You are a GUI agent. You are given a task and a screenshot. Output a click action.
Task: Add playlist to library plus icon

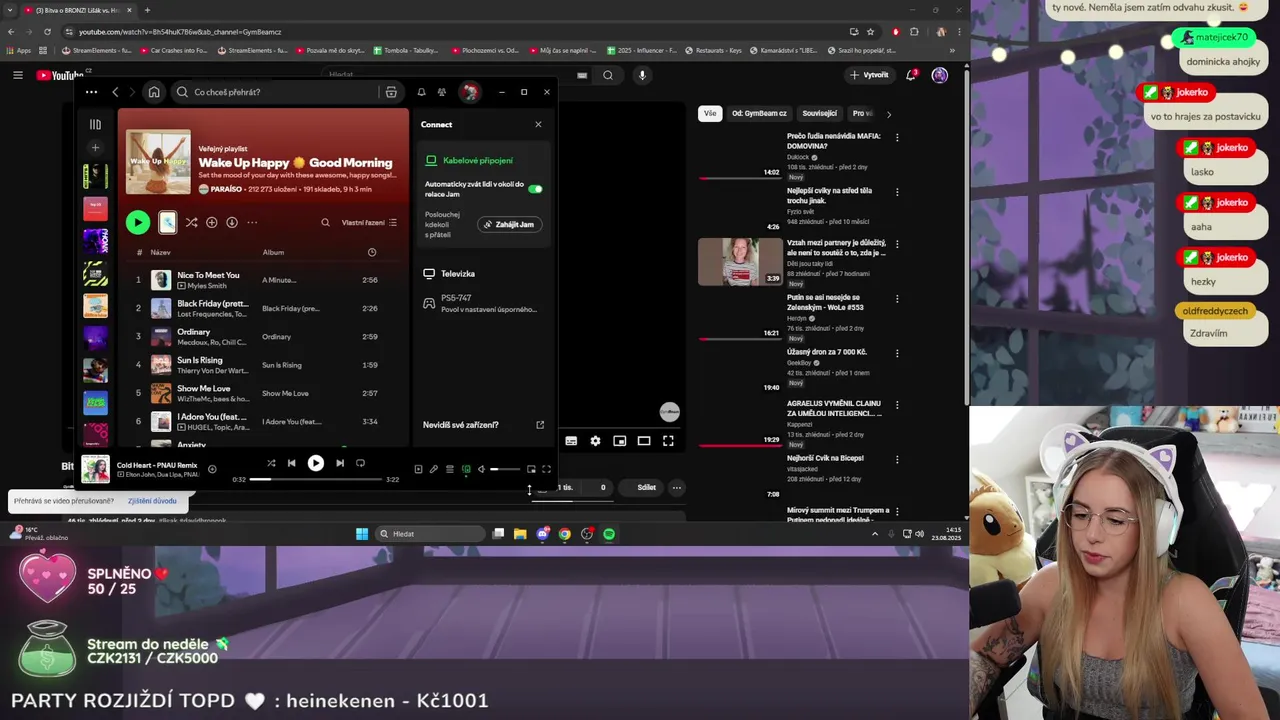(211, 223)
